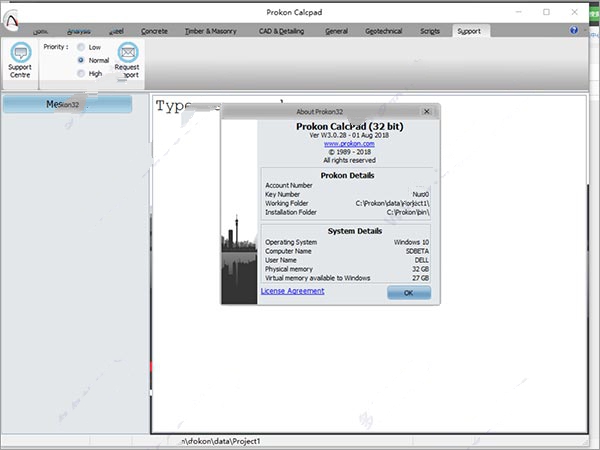This screenshot has height=450, width=600.
Task: Click the Account Number label
Action: pos(289,185)
